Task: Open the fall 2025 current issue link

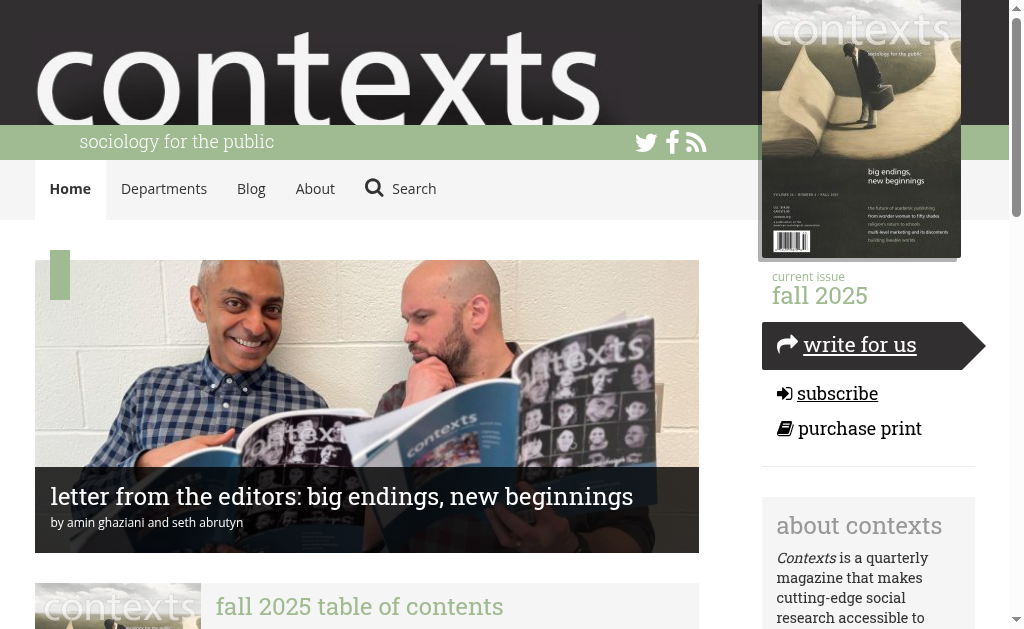Action: tap(820, 296)
